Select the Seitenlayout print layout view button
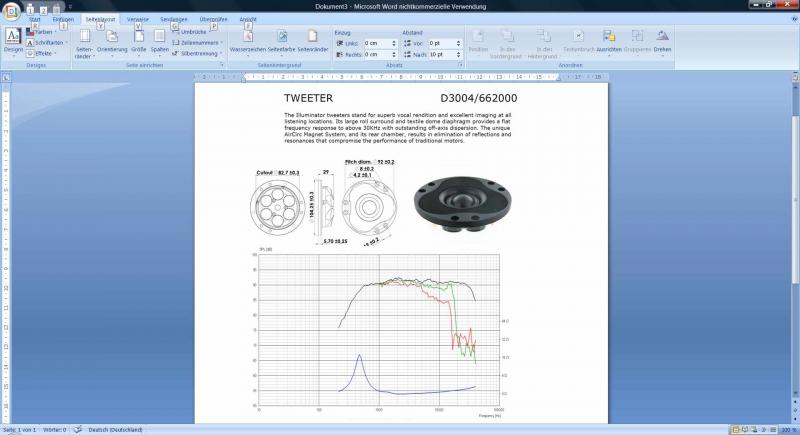 click(735, 430)
